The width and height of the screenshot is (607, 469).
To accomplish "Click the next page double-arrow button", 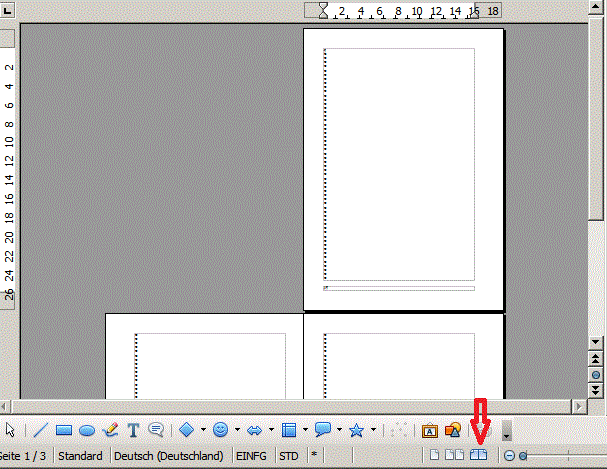I will pyautogui.click(x=596, y=391).
